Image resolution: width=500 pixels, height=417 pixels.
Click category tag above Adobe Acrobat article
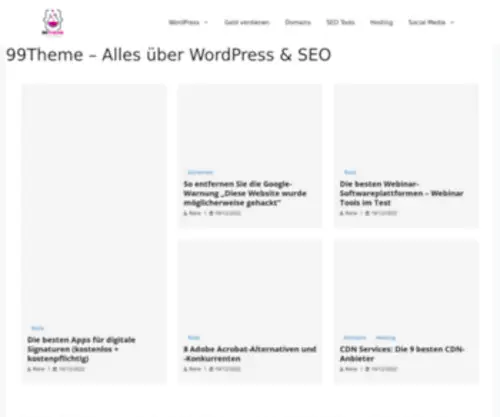click(194, 338)
